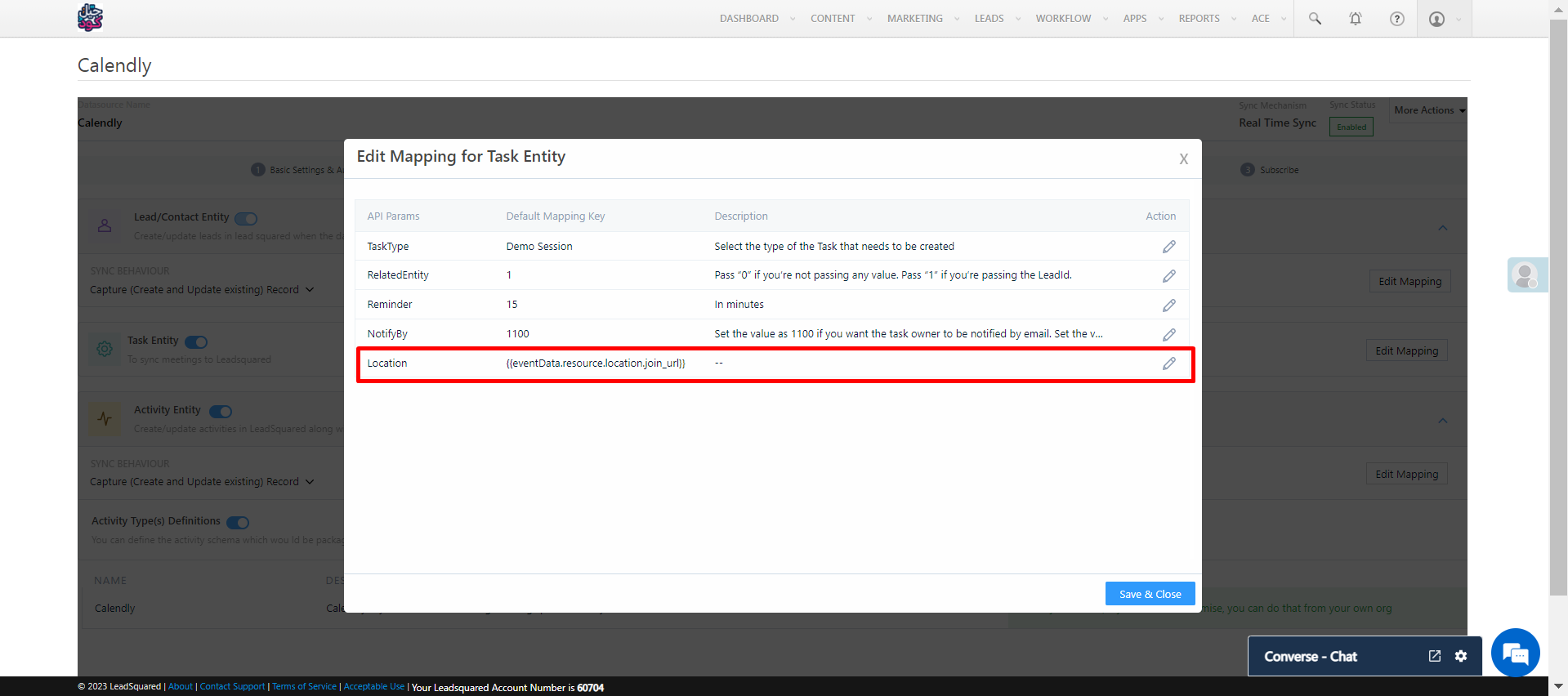Viewport: 1568px width, 696px height.
Task: Open the MARKETING menu
Action: pyautogui.click(x=915, y=19)
